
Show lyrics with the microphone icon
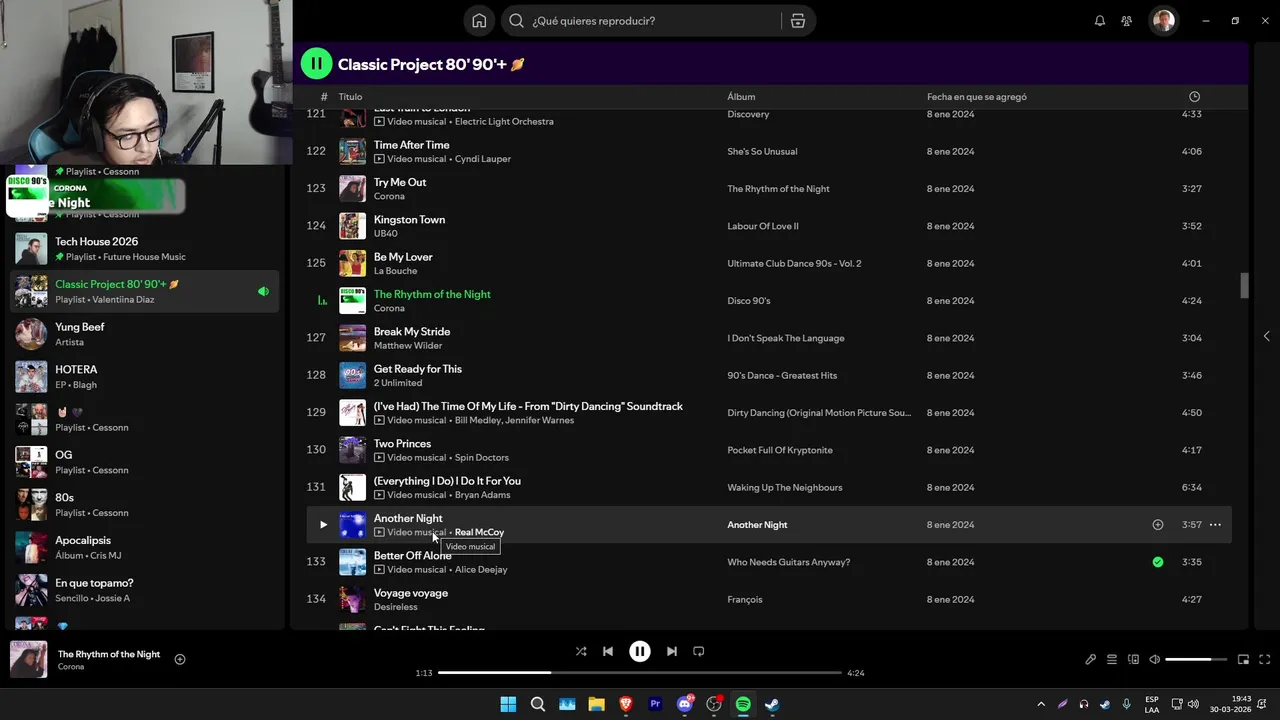click(1091, 659)
